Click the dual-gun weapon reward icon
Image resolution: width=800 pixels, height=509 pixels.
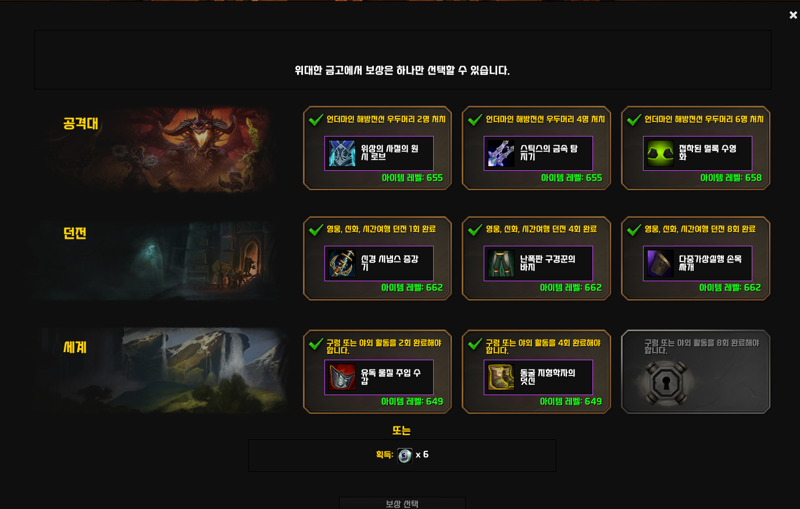[501, 153]
